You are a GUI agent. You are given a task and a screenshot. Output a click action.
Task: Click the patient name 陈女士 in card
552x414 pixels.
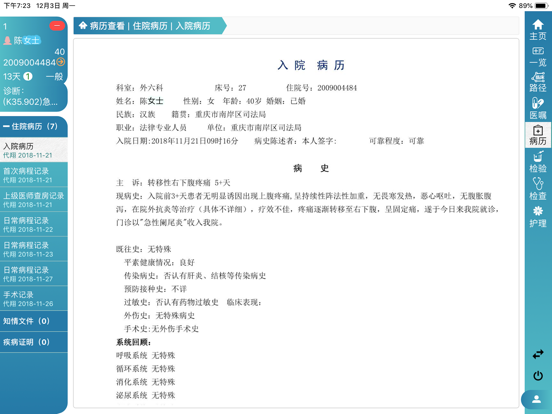(x=27, y=40)
